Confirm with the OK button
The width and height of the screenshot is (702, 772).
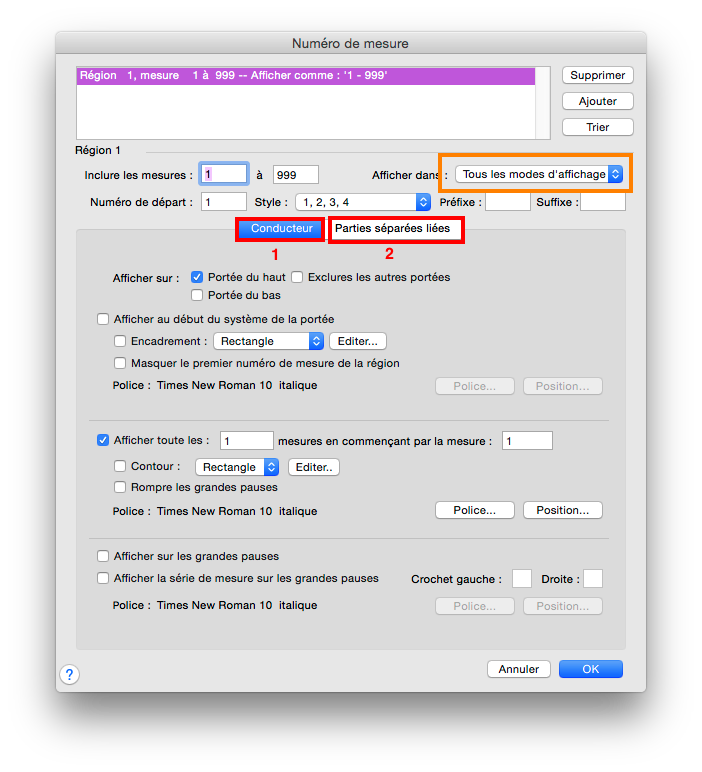pyautogui.click(x=590, y=669)
